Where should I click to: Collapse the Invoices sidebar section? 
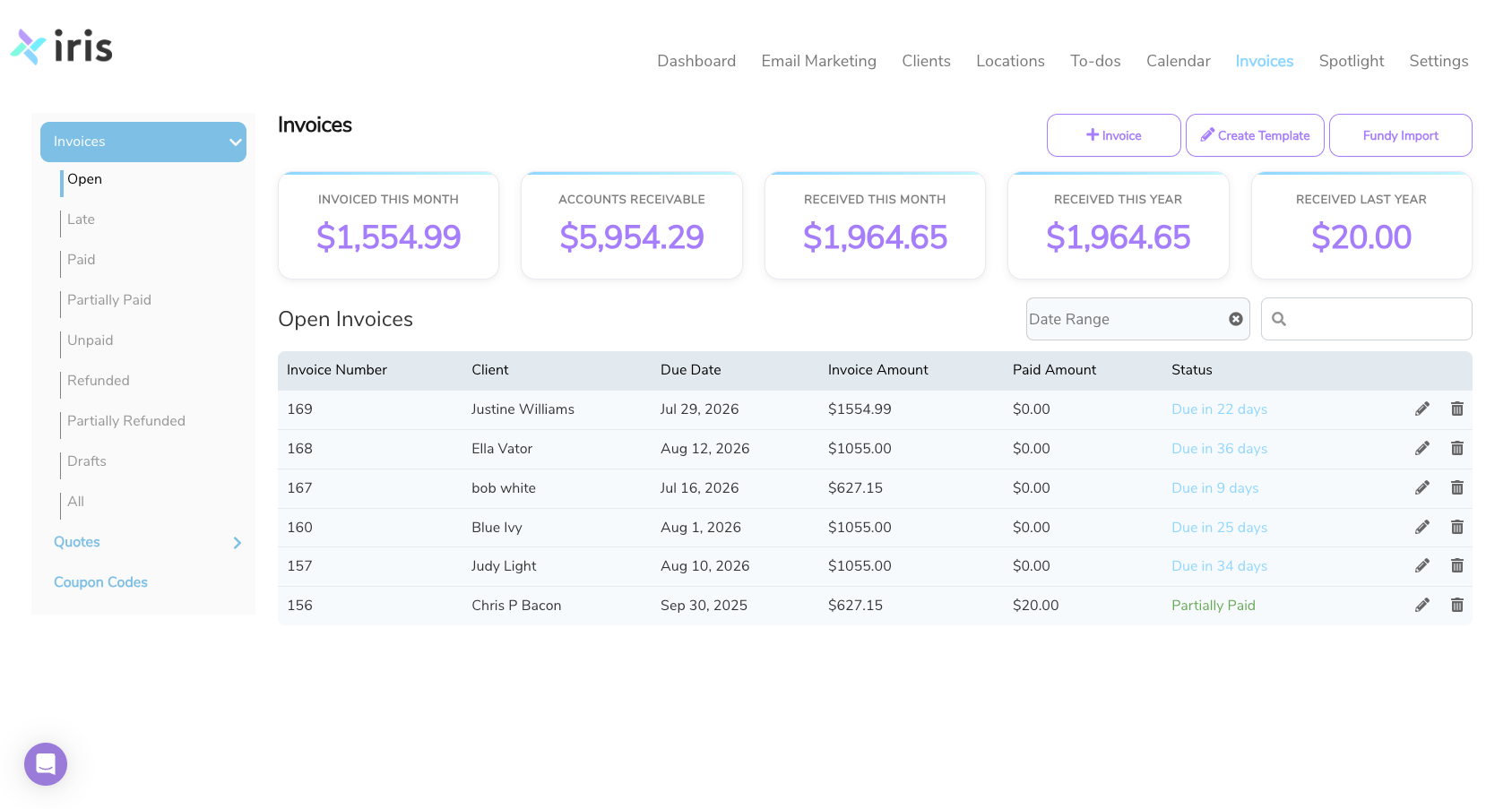143,142
